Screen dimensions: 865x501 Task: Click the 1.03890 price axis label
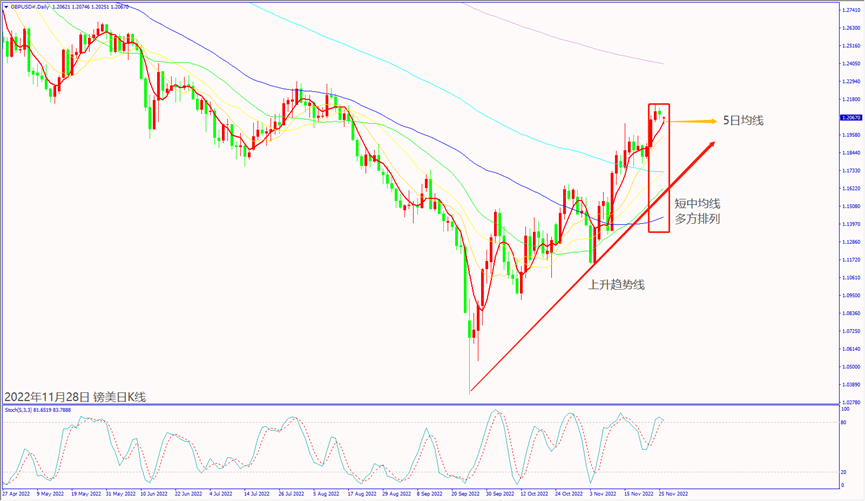(x=848, y=384)
